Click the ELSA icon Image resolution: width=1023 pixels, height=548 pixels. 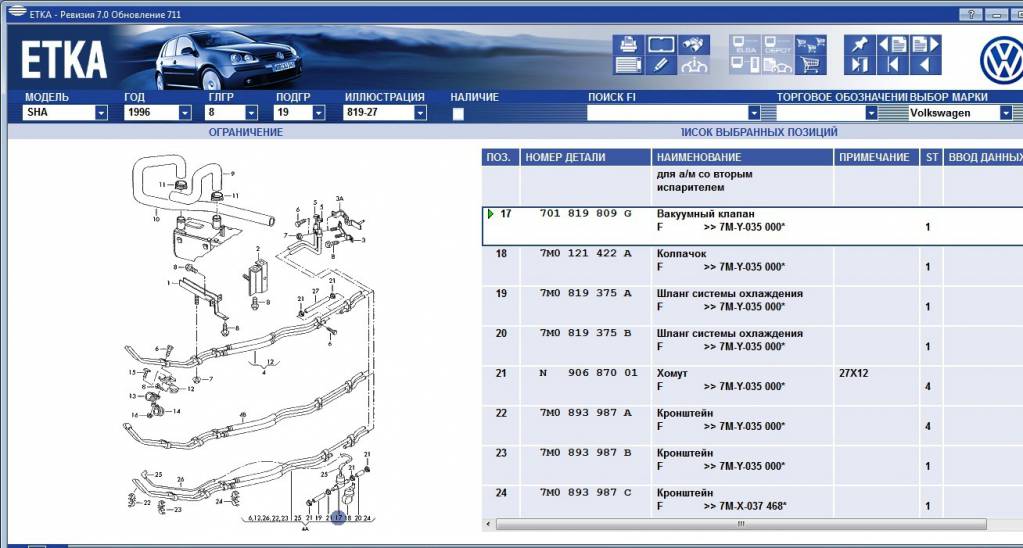[746, 44]
